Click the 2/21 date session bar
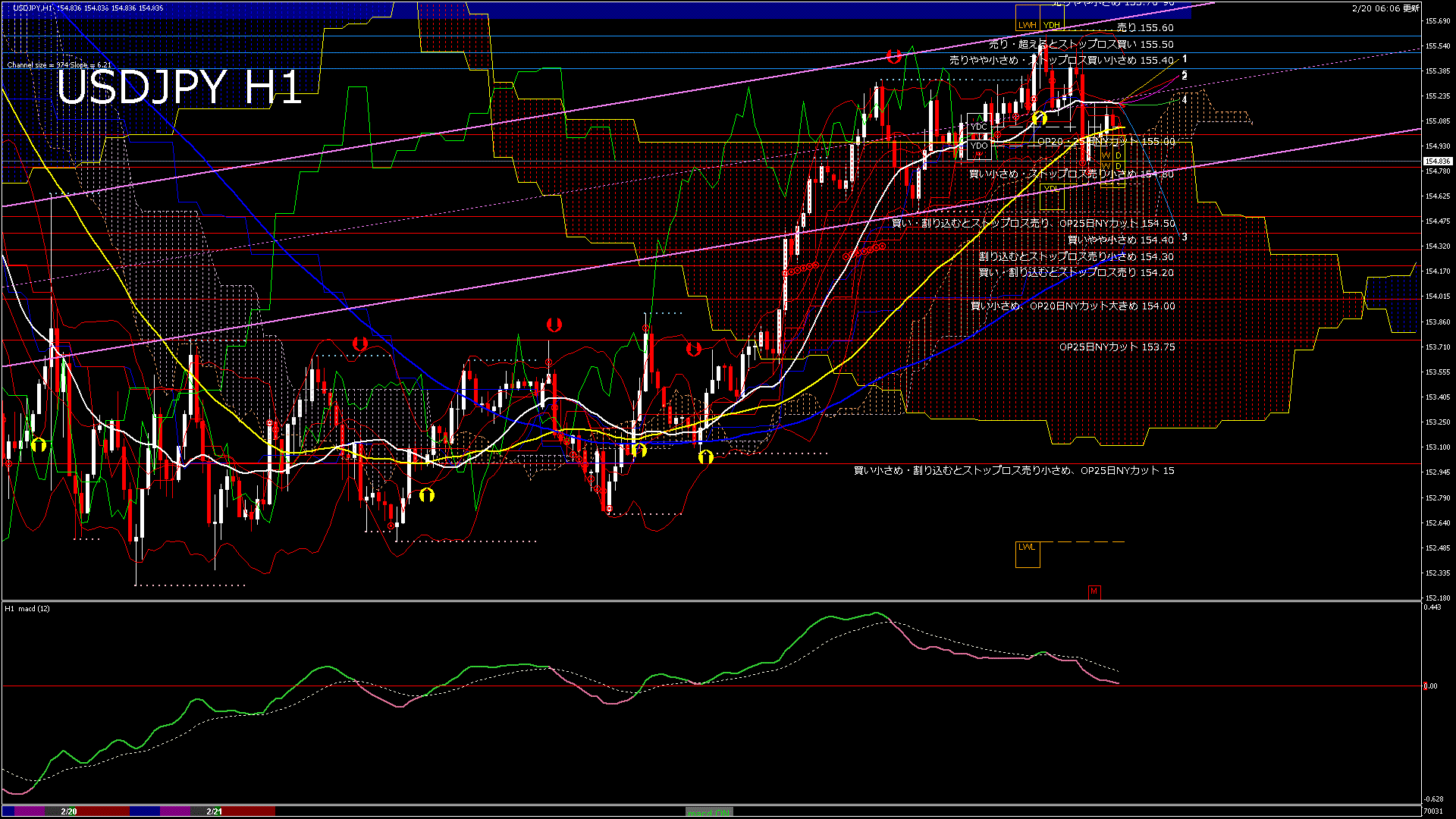1456x819 pixels. tap(215, 811)
